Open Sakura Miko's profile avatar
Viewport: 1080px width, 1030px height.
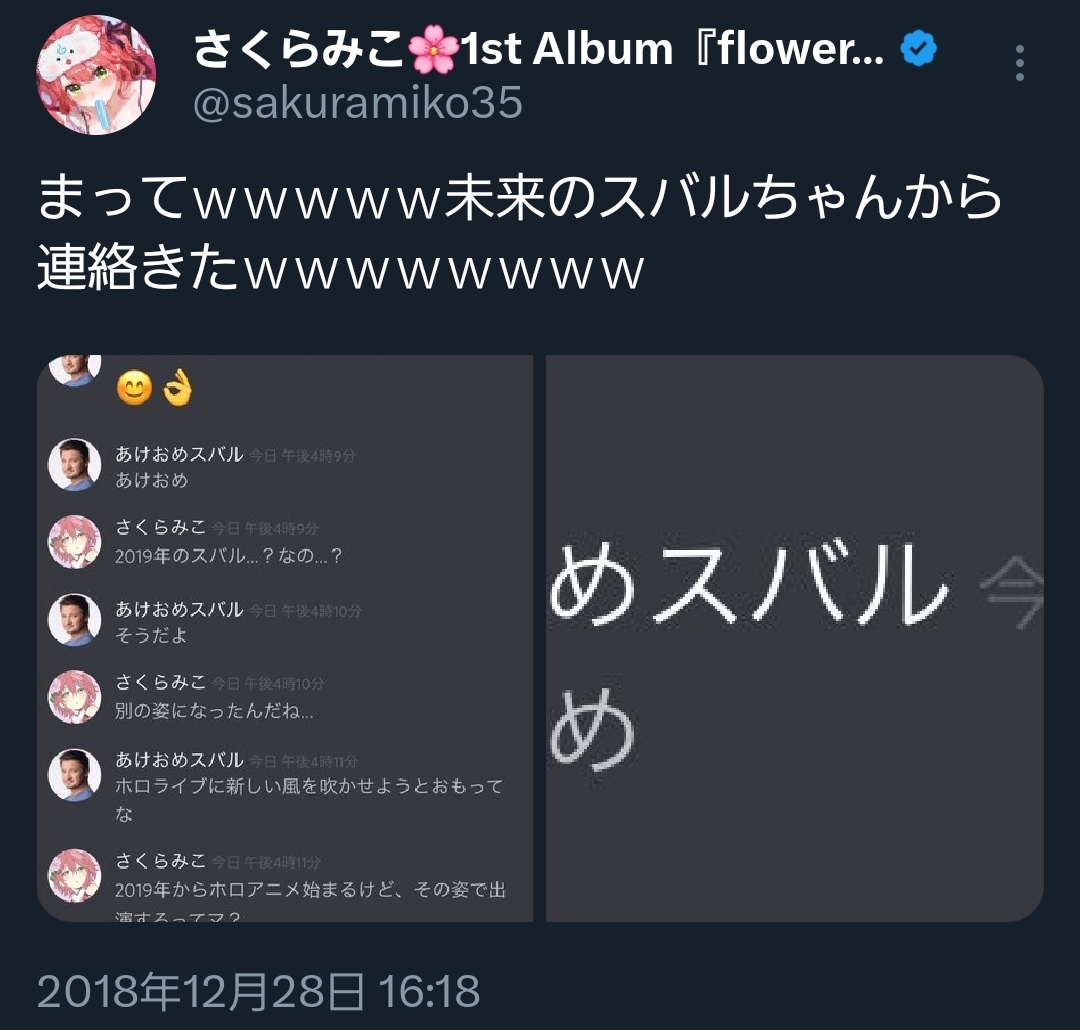click(x=96, y=74)
